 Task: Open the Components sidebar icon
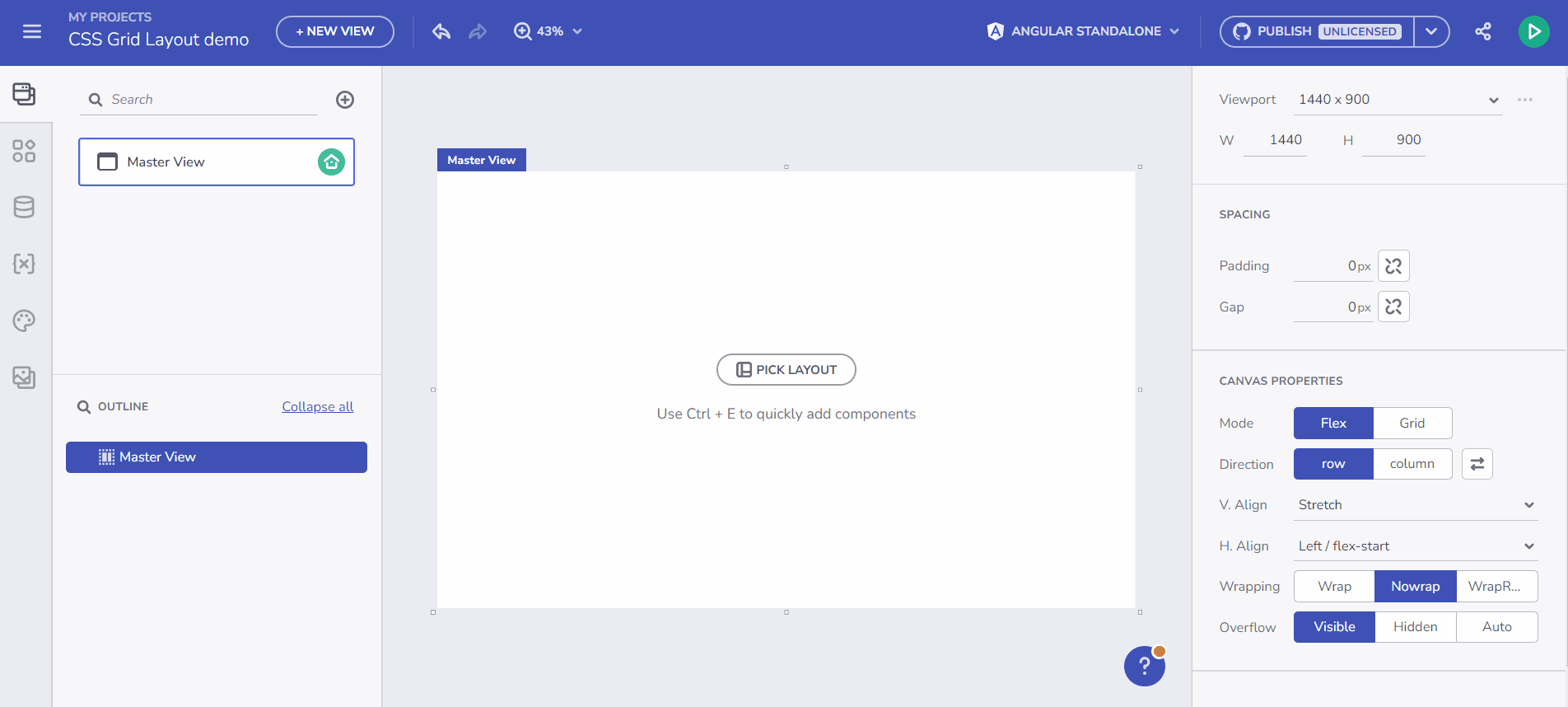coord(25,151)
